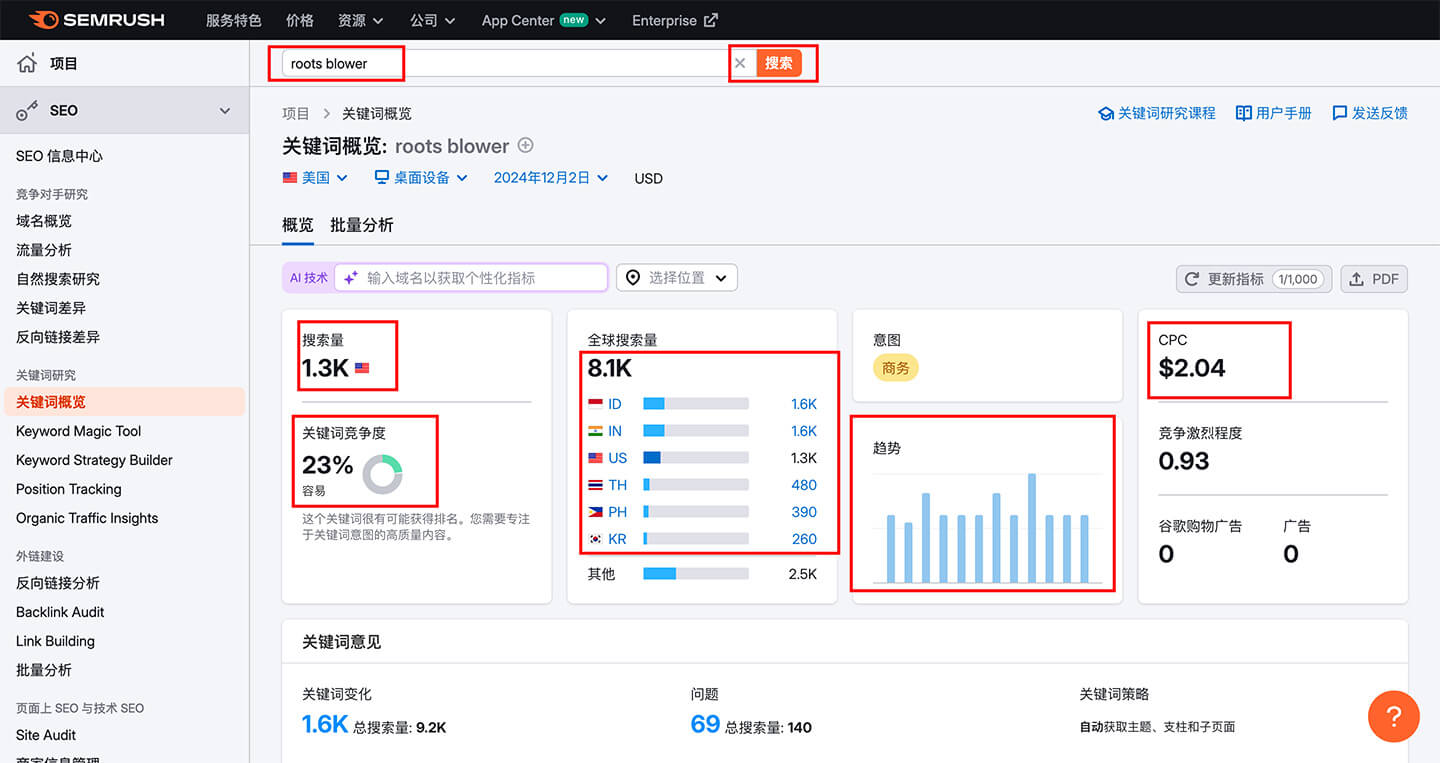Viewport: 1440px width, 763px height.
Task: Open 反向链接分析 in sidebar
Action: pos(58,583)
